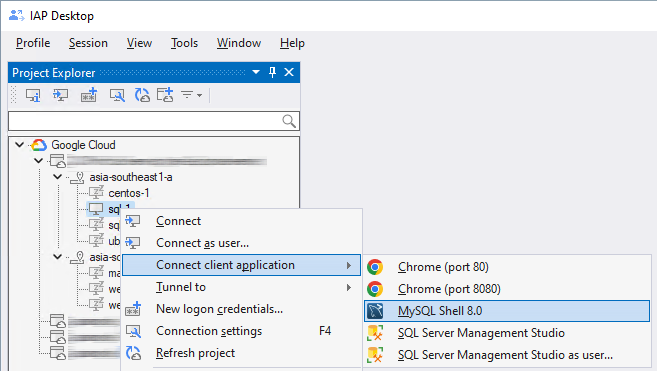Launch Chrome (port 8080) client

[507, 289]
